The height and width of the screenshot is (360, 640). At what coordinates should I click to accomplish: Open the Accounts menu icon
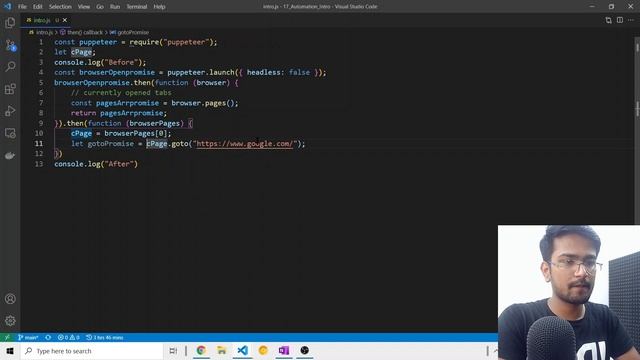(x=10, y=299)
